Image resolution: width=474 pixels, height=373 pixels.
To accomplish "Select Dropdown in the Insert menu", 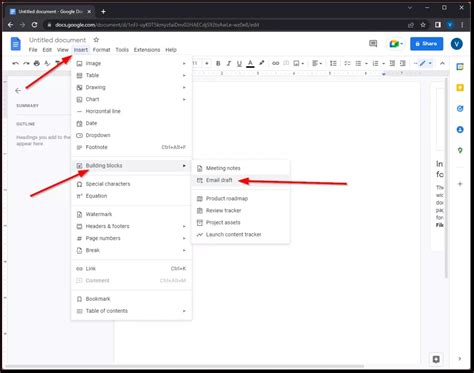I will click(131, 135).
